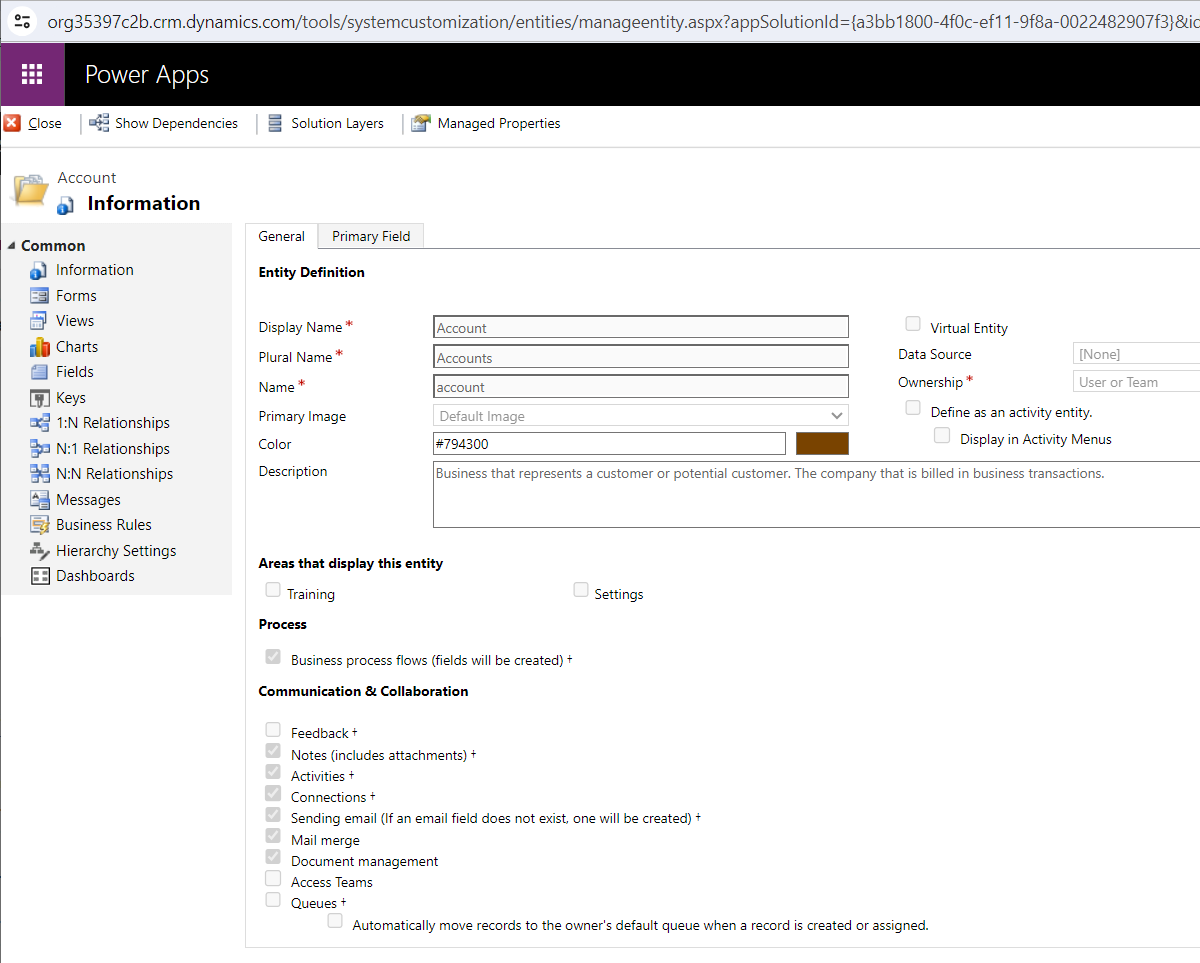1200x963 pixels.
Task: Toggle the Virtual Entity checkbox
Action: [x=913, y=324]
